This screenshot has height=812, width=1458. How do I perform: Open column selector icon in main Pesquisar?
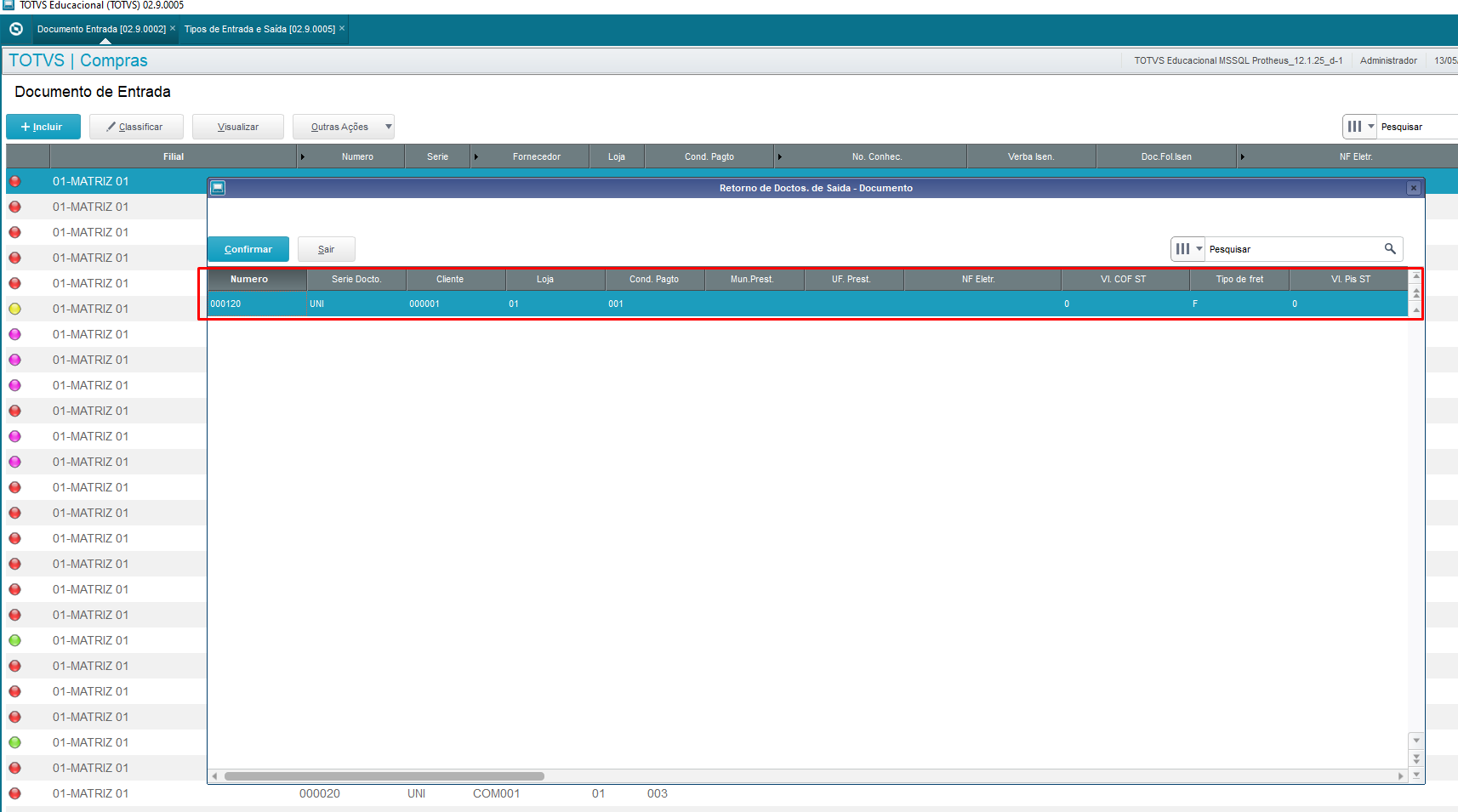pyautogui.click(x=1359, y=127)
